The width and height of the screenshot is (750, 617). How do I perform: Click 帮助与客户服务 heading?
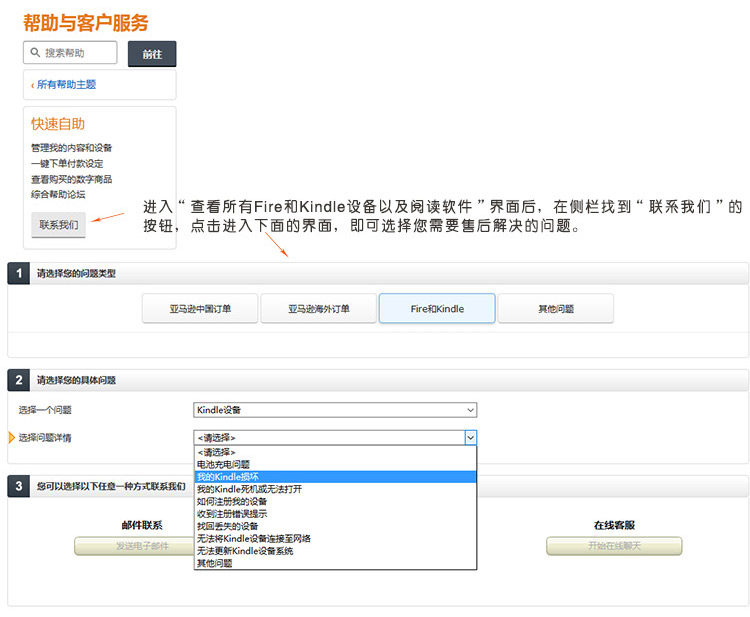(x=86, y=22)
